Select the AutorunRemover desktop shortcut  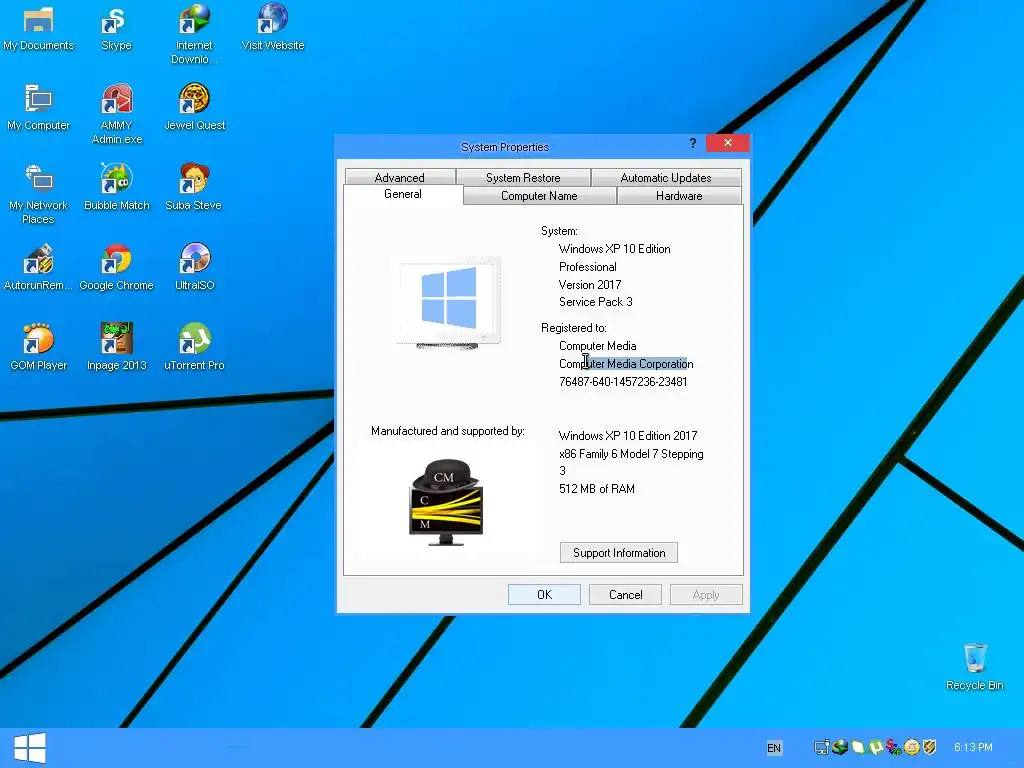tap(38, 268)
